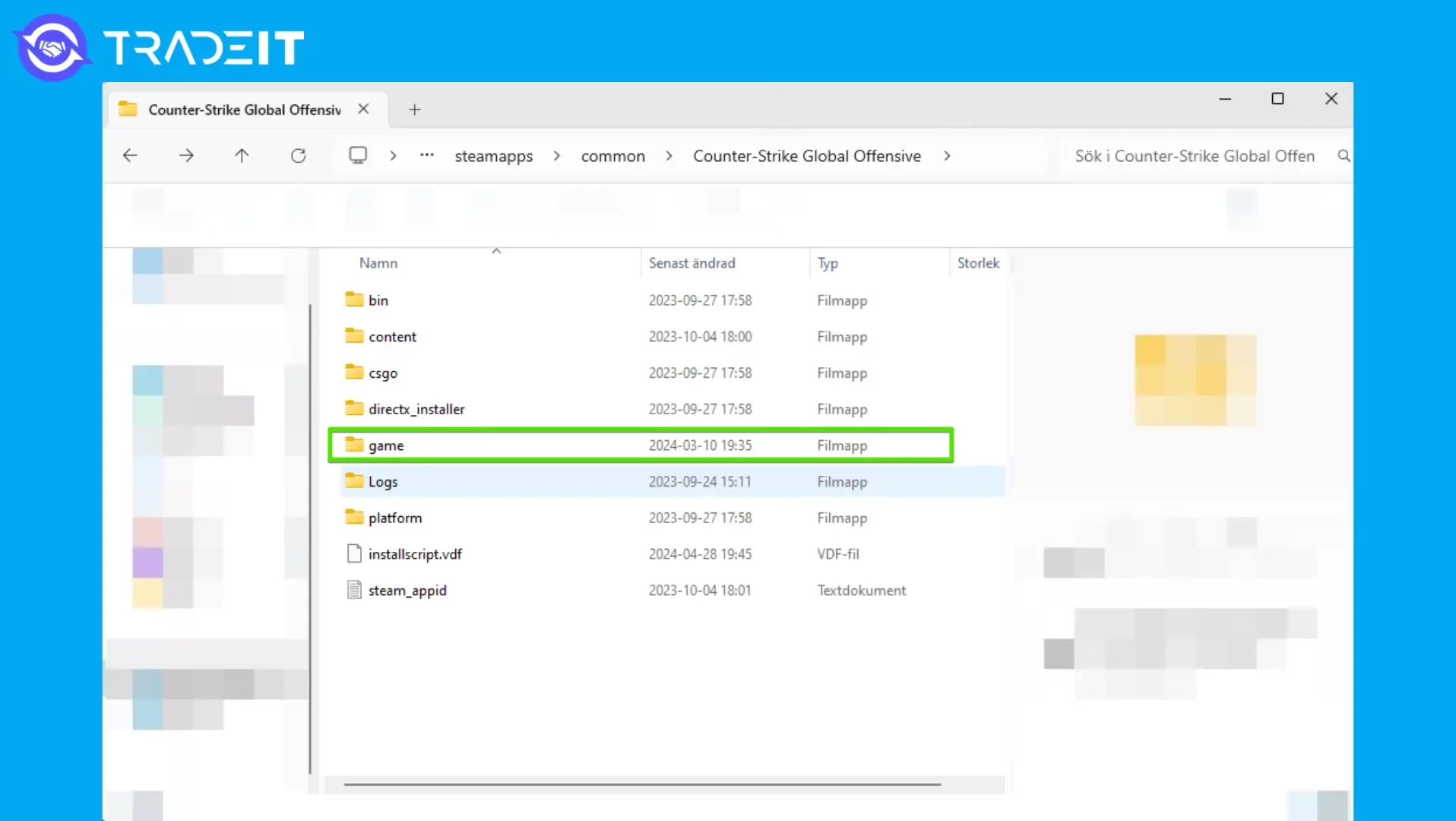Click type 'VDF-fil' of installscript.vdf
This screenshot has width=1456, height=821.
coord(838,554)
